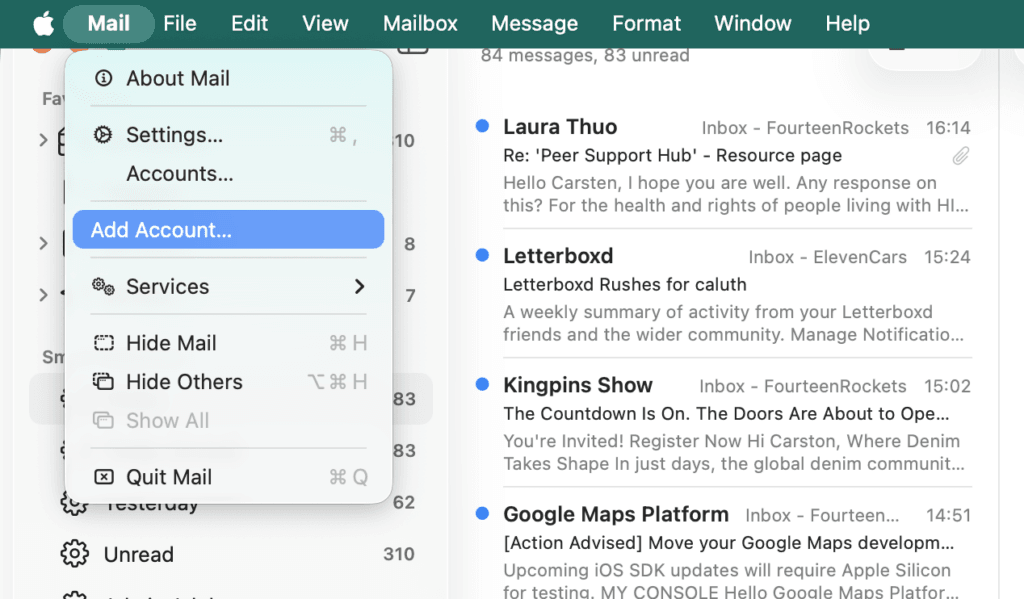Click 'Inbox - ElevenCars' label
Screen dimensions: 1024x599
click(x=827, y=257)
